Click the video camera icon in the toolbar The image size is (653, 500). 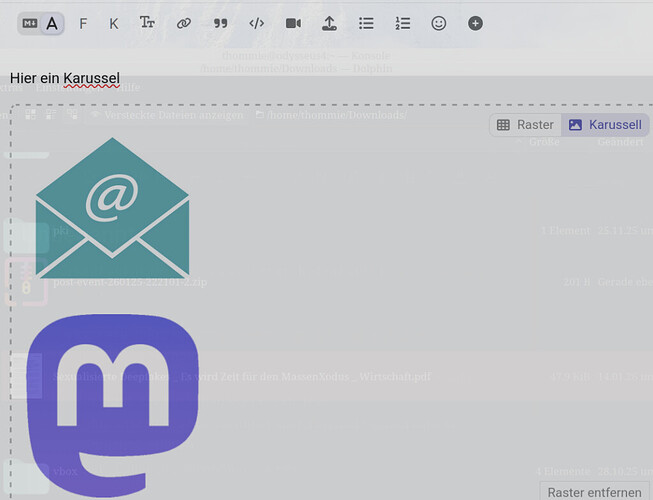click(x=293, y=23)
